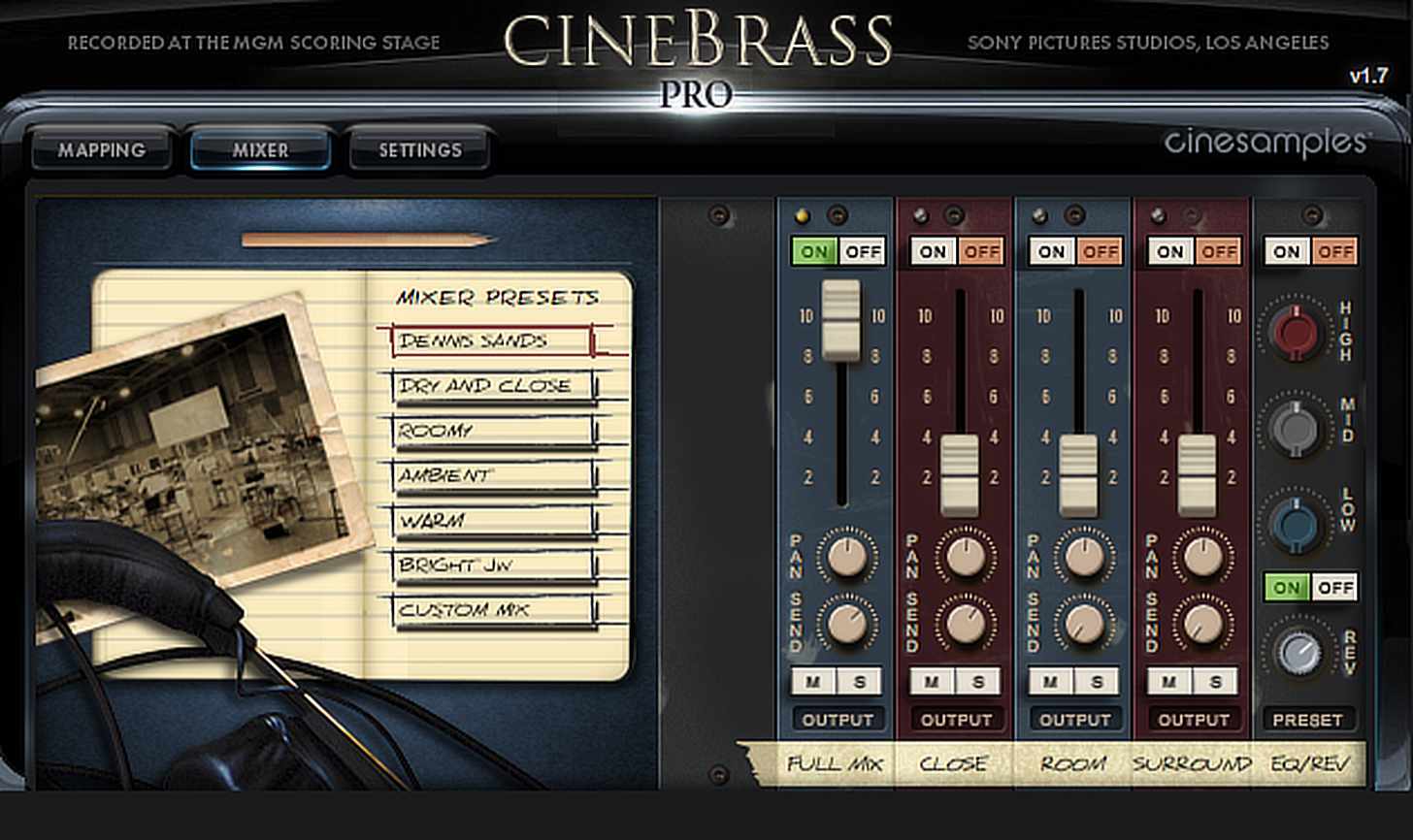Viewport: 1413px width, 840px height.
Task: Click the Room channel send knob
Action: point(1084,624)
